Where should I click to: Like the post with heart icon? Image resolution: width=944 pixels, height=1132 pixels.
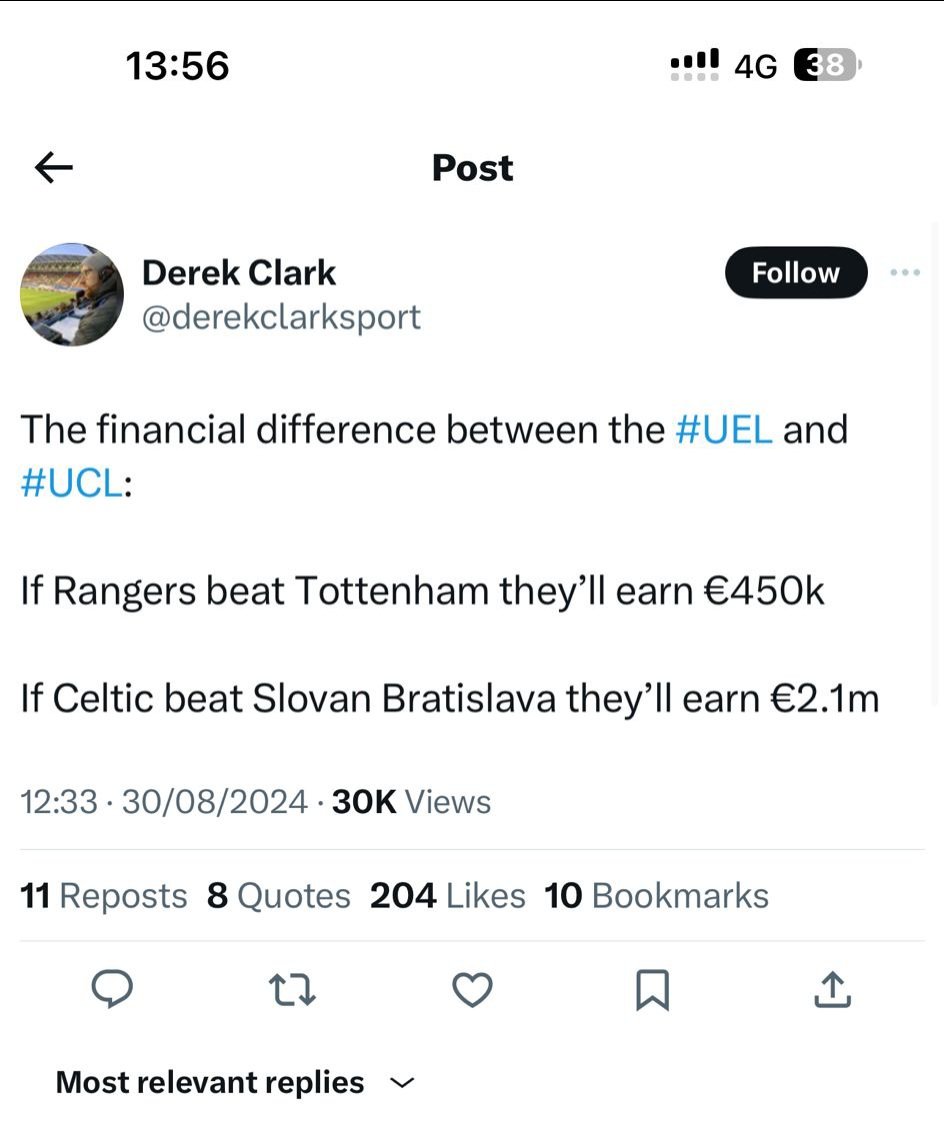coord(472,990)
